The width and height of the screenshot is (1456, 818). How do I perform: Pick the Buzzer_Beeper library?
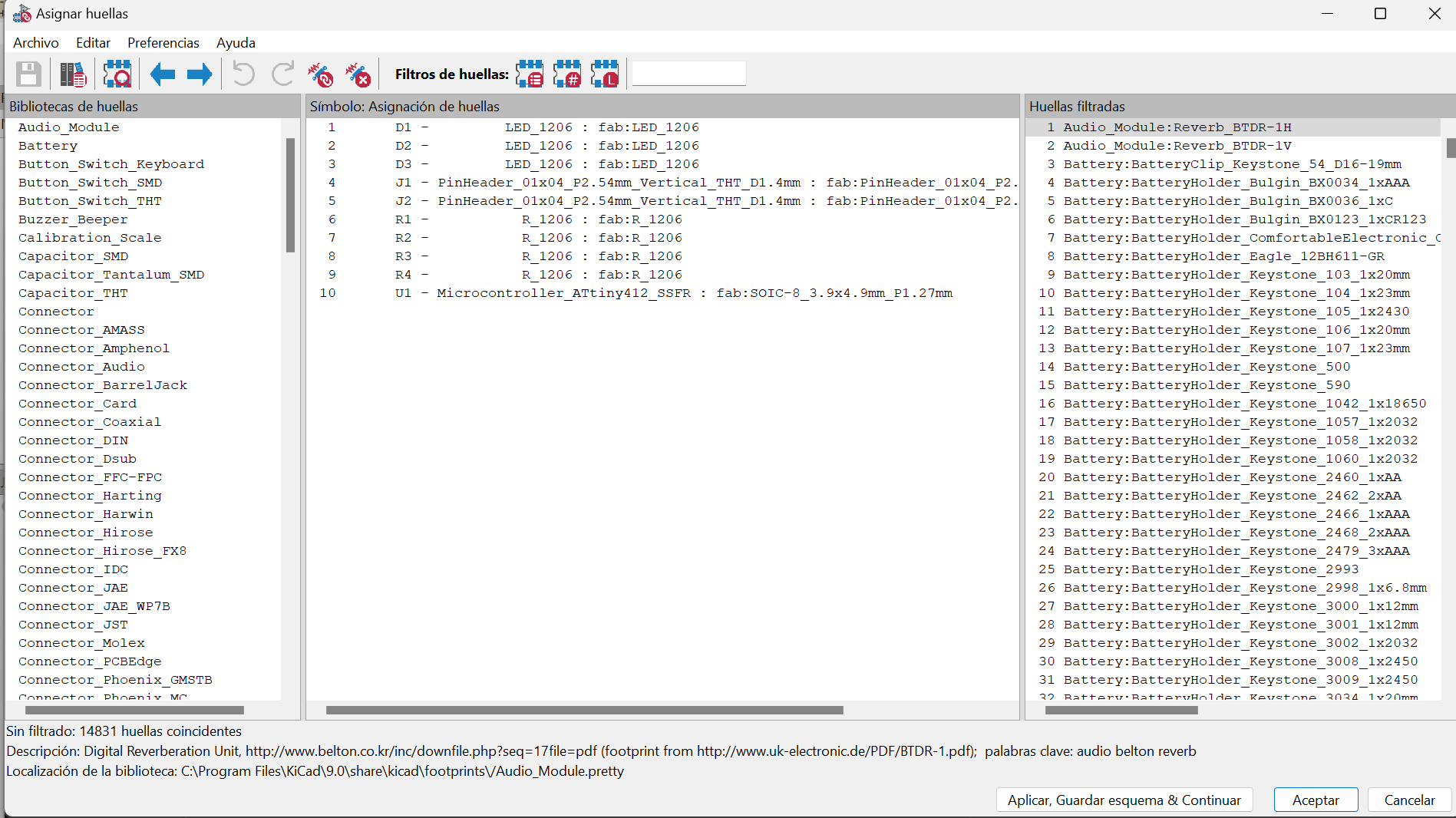click(73, 219)
